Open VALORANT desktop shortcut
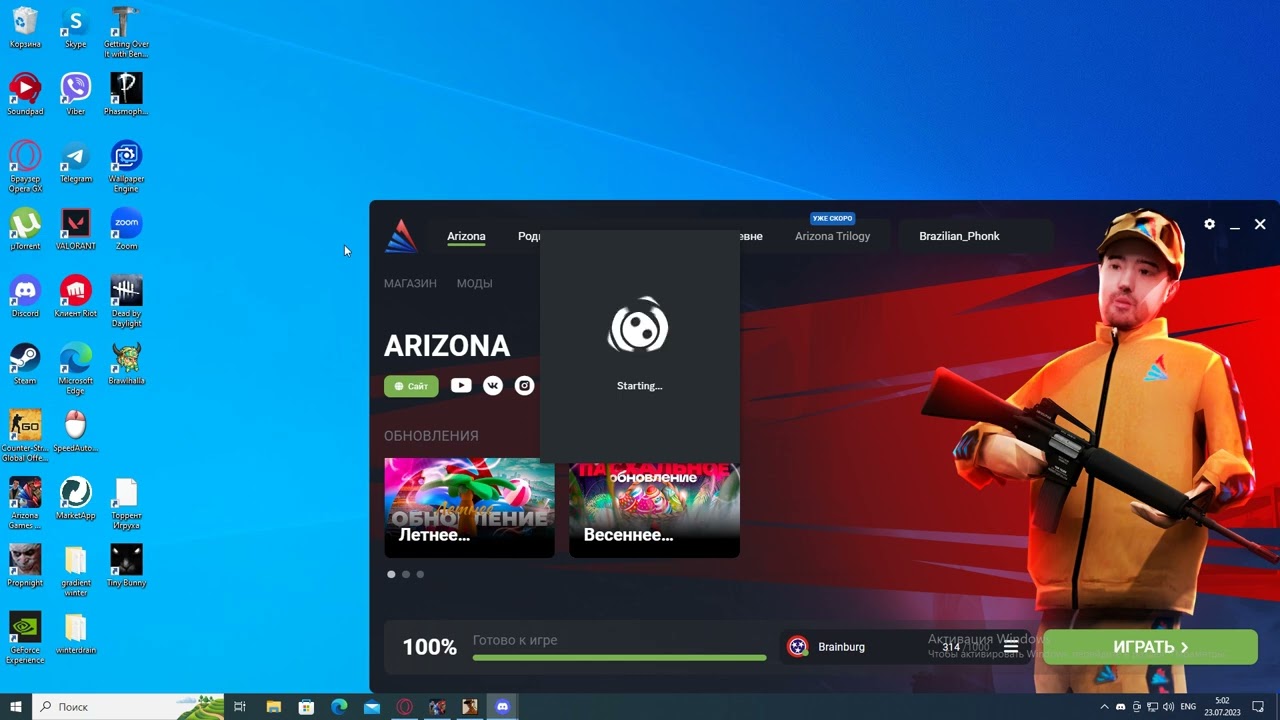1280x720 pixels. pos(75,229)
